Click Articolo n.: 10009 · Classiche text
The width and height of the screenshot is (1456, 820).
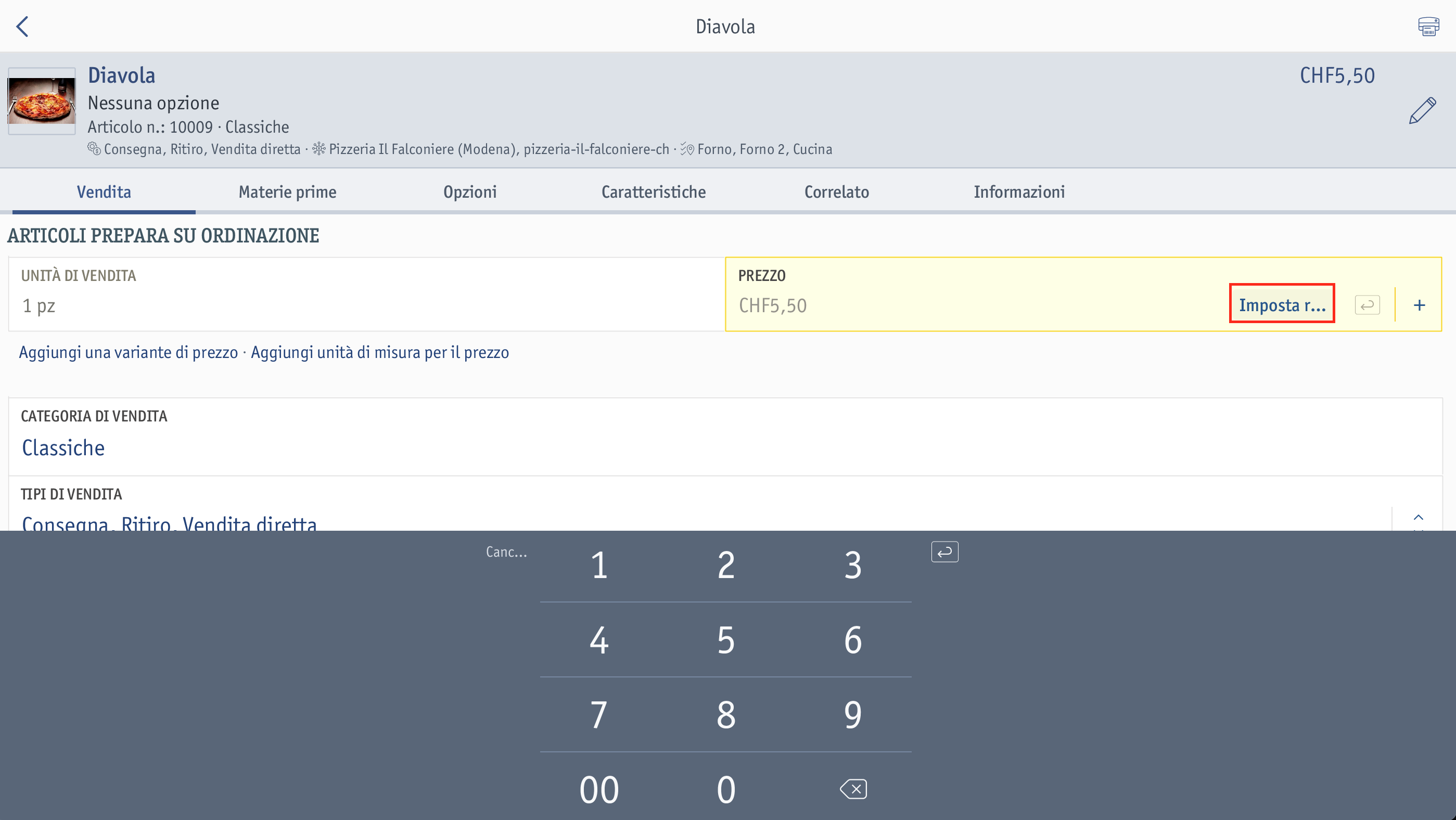point(188,127)
